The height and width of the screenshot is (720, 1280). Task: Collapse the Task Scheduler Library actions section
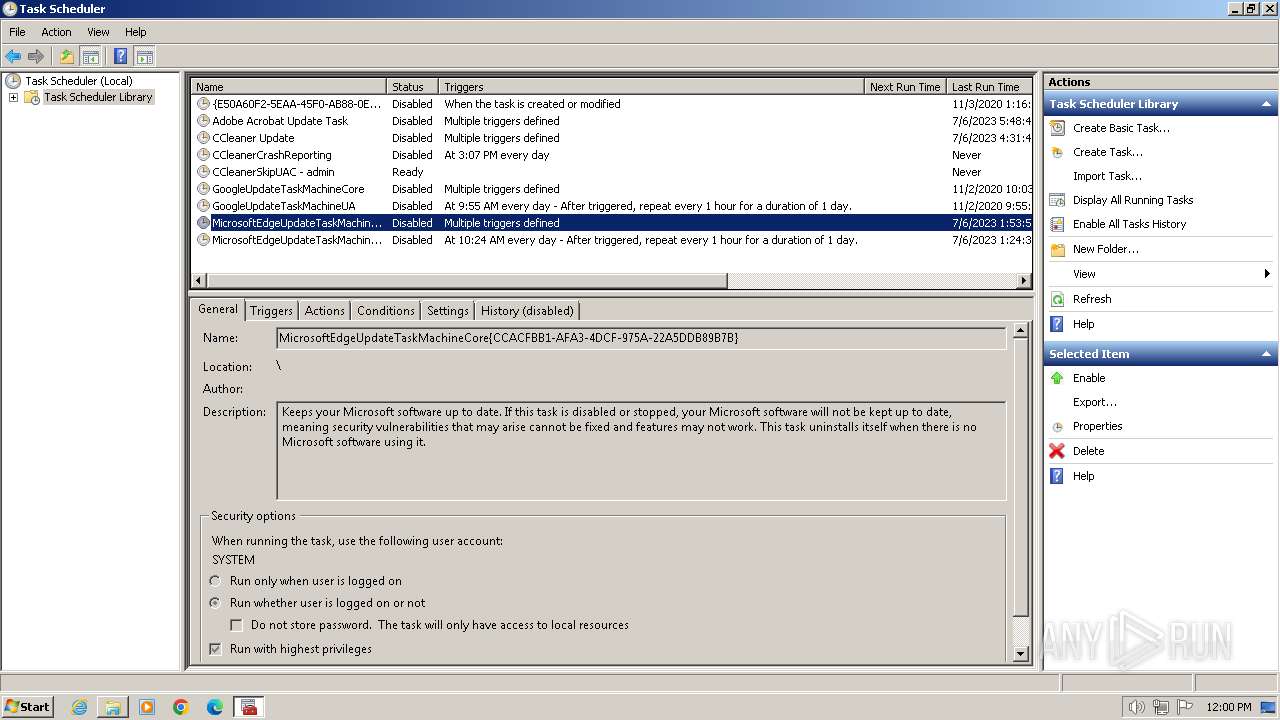click(x=1266, y=104)
